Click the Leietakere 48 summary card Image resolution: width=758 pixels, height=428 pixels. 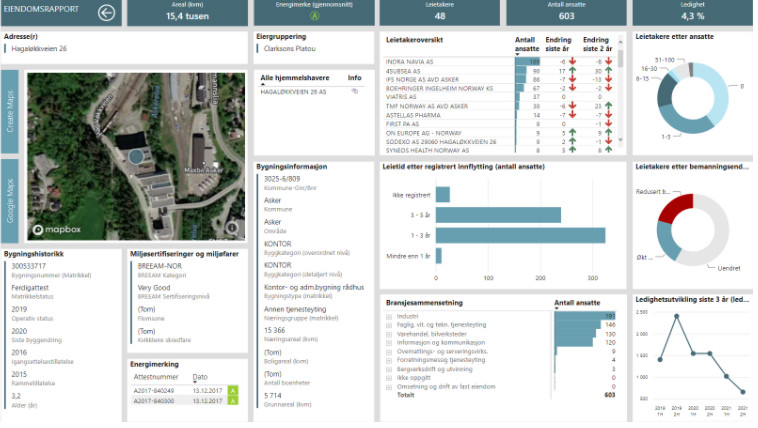(439, 13)
